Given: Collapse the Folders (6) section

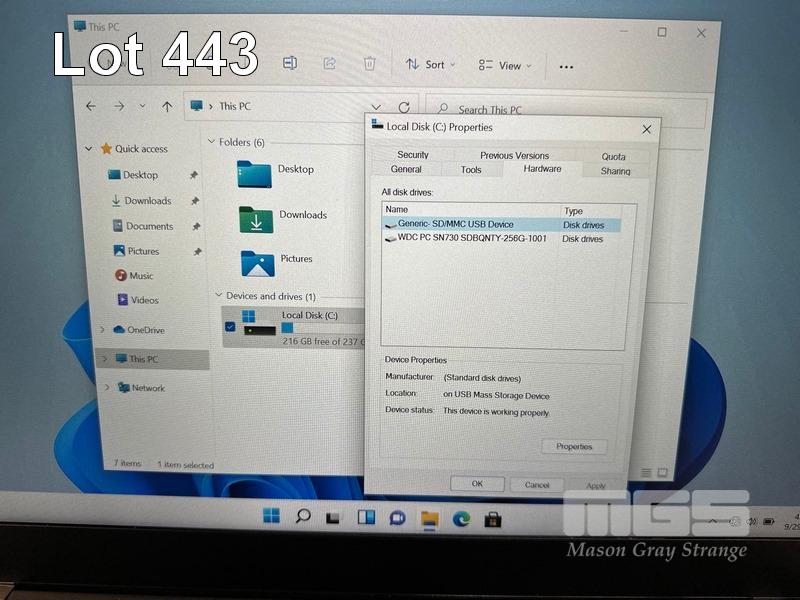Looking at the screenshot, I should (x=210, y=143).
